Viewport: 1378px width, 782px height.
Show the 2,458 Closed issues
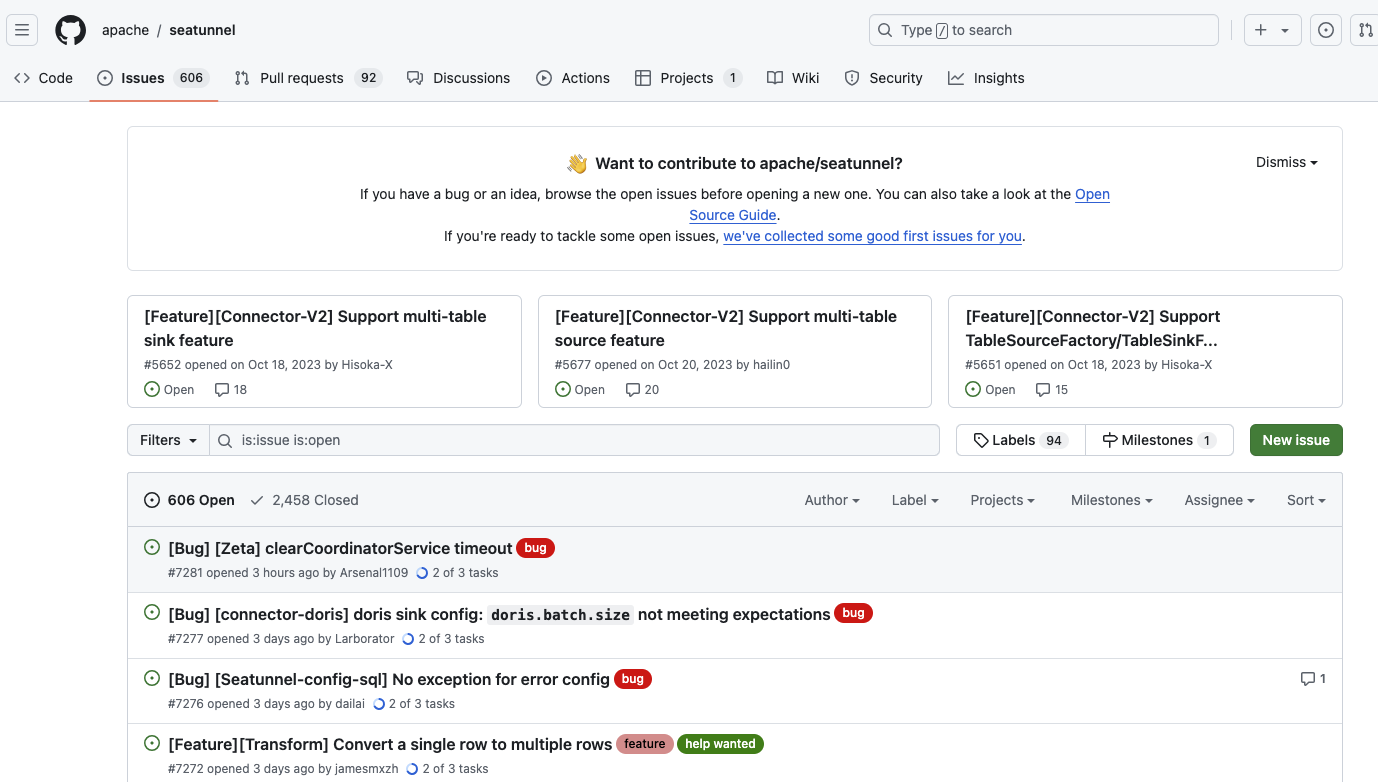[304, 500]
